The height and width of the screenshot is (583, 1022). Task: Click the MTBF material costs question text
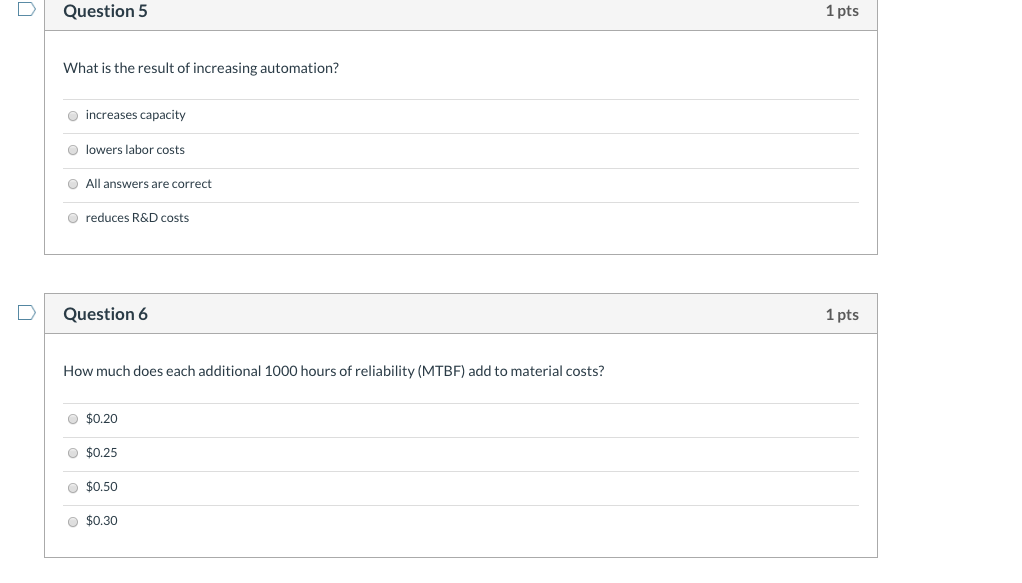point(334,371)
